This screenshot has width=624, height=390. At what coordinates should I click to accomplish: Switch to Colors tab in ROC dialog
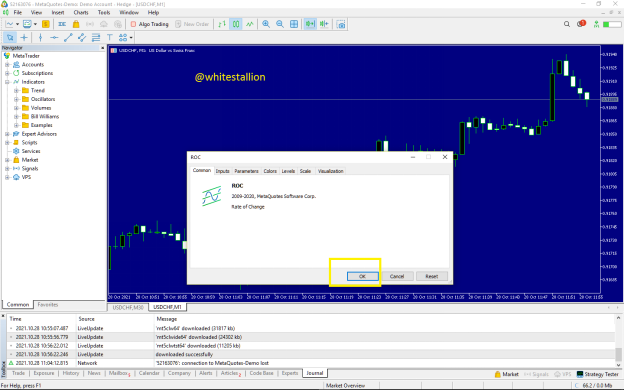coord(270,171)
